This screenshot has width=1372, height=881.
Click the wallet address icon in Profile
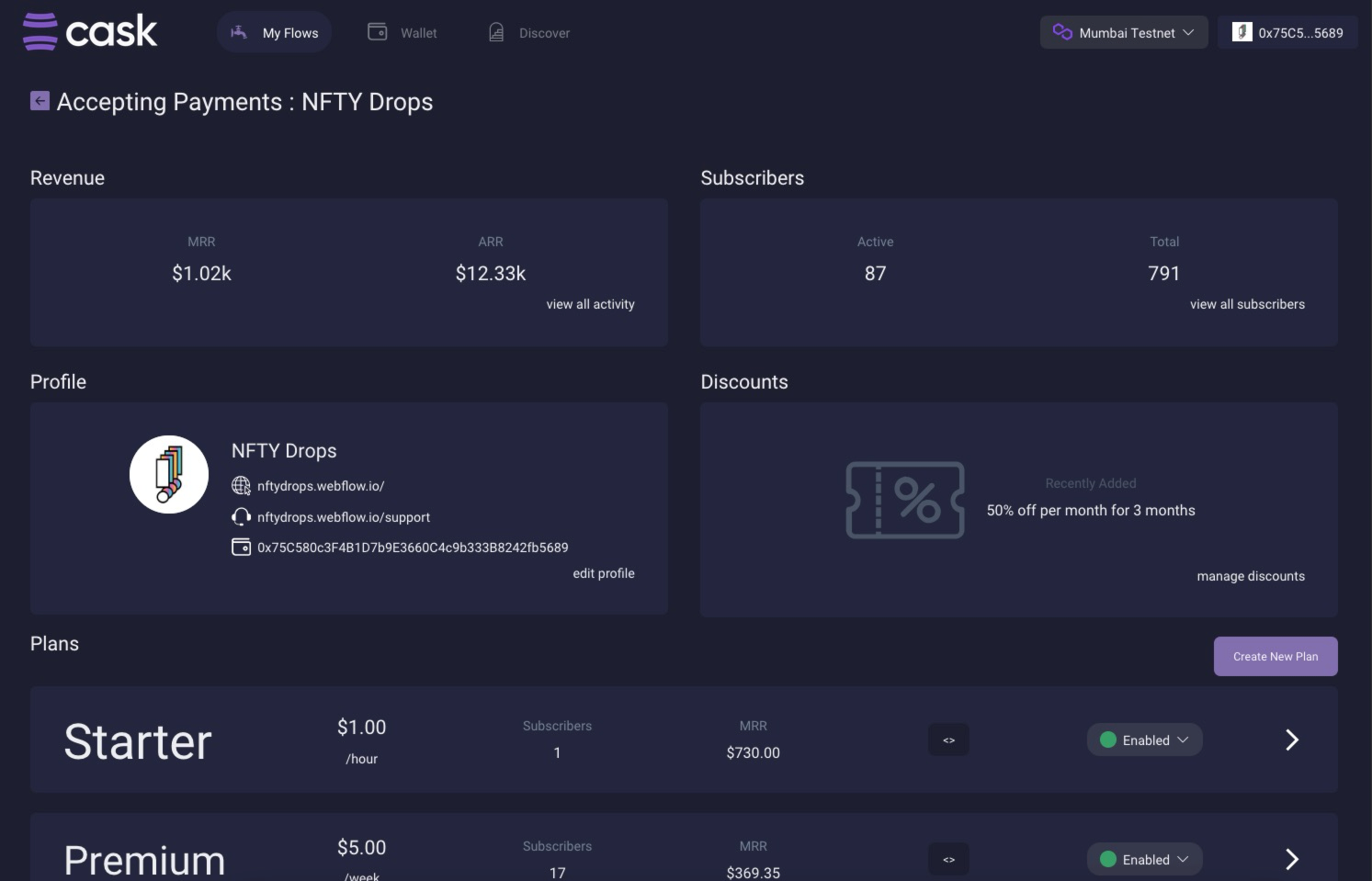pyautogui.click(x=241, y=547)
